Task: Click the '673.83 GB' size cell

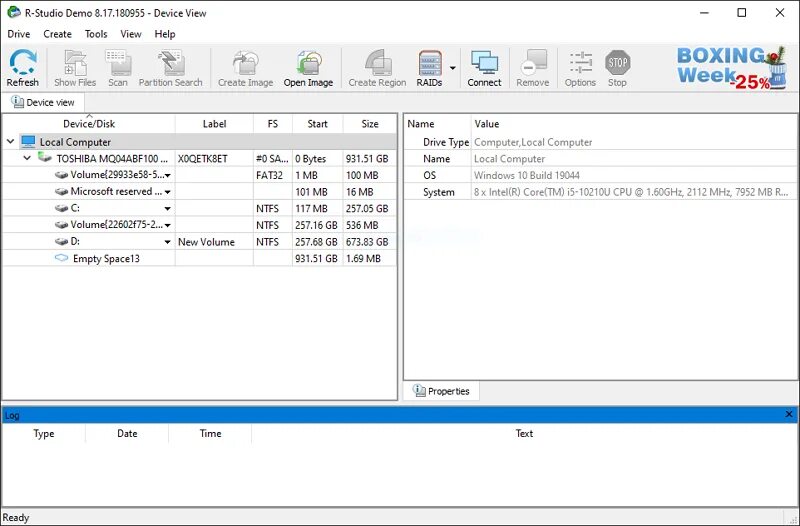Action: click(x=367, y=242)
